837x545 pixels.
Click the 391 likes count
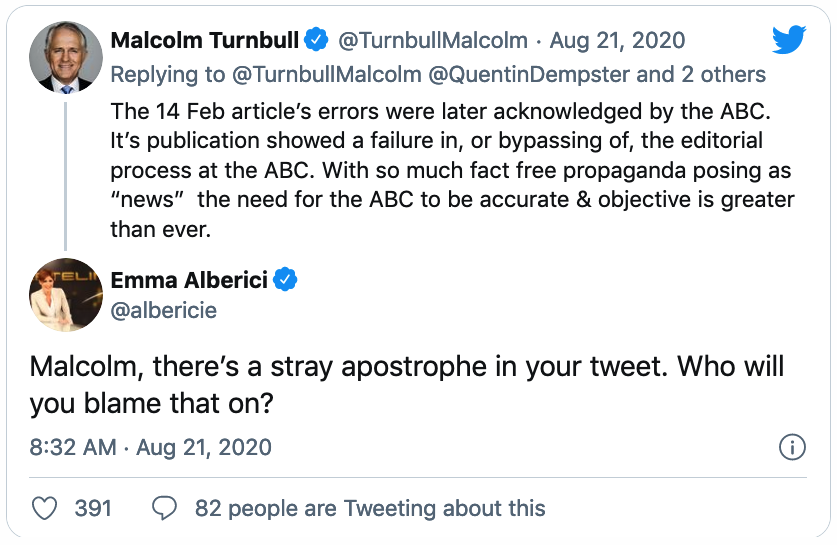[93, 508]
